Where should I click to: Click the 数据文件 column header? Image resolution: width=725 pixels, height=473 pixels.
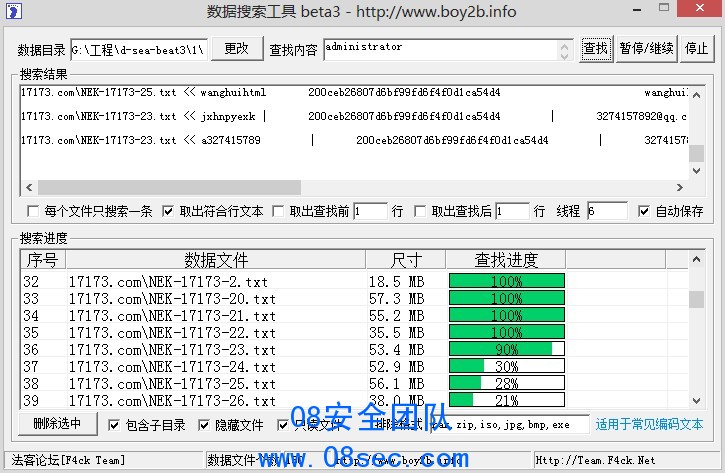pos(215,259)
